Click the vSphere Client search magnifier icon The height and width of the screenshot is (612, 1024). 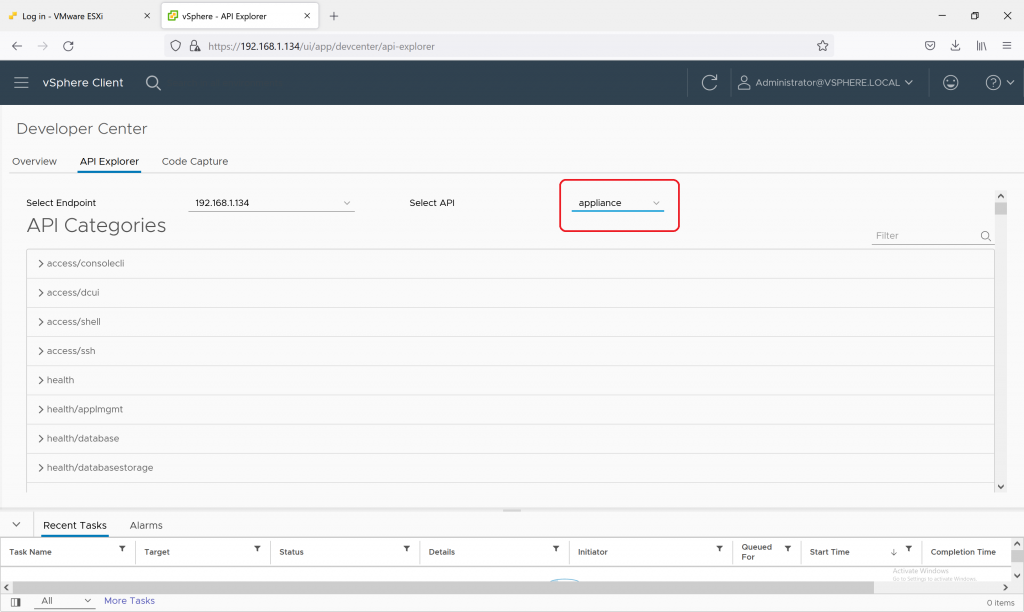[x=153, y=83]
